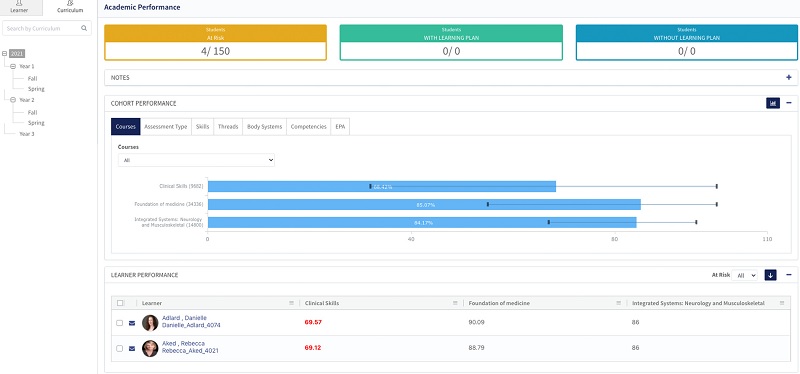Image resolution: width=800 pixels, height=374 pixels.
Task: Select Rebecca Aked's row checkbox
Action: point(119,348)
